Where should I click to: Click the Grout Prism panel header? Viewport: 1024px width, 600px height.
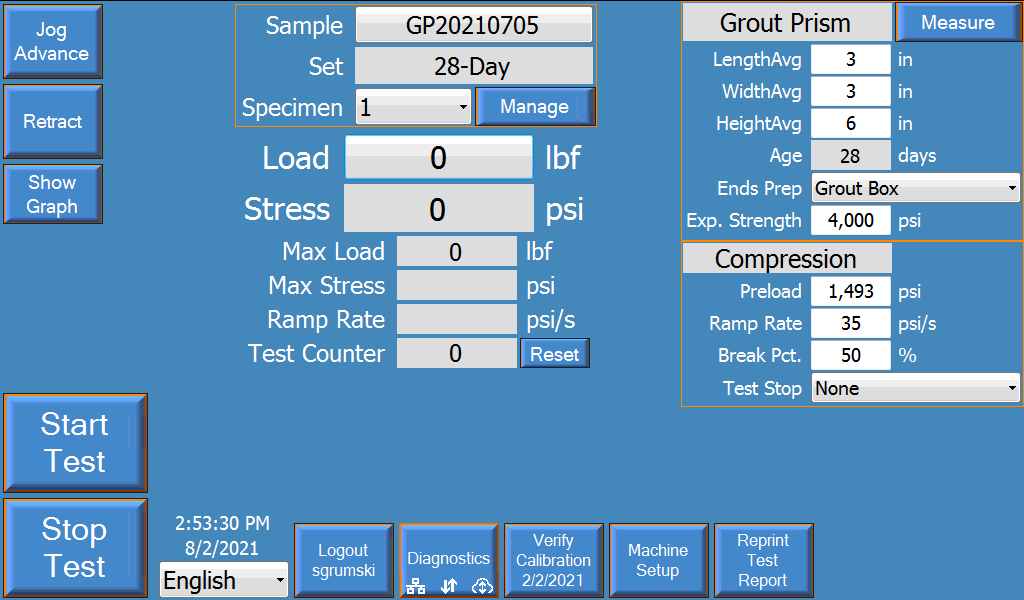point(786,23)
